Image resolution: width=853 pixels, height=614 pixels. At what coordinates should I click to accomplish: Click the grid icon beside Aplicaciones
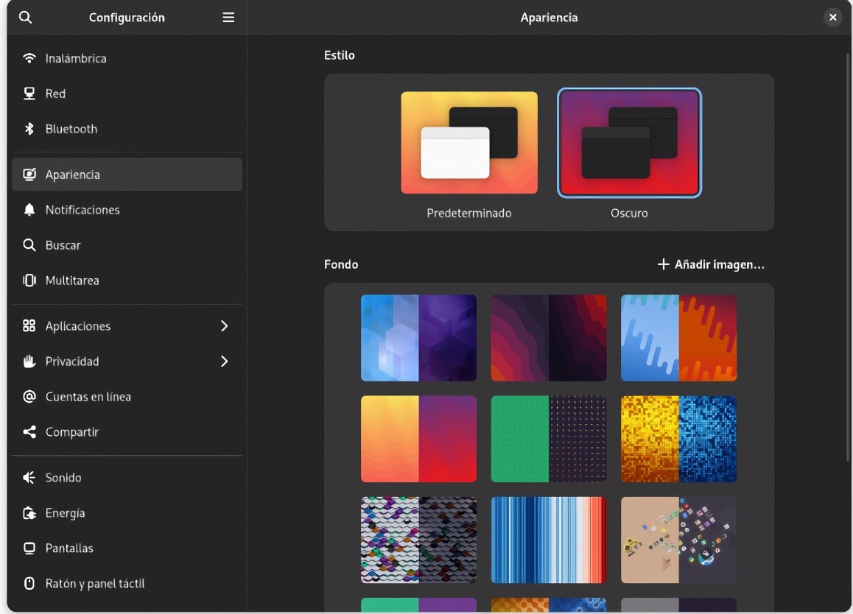tap(29, 326)
